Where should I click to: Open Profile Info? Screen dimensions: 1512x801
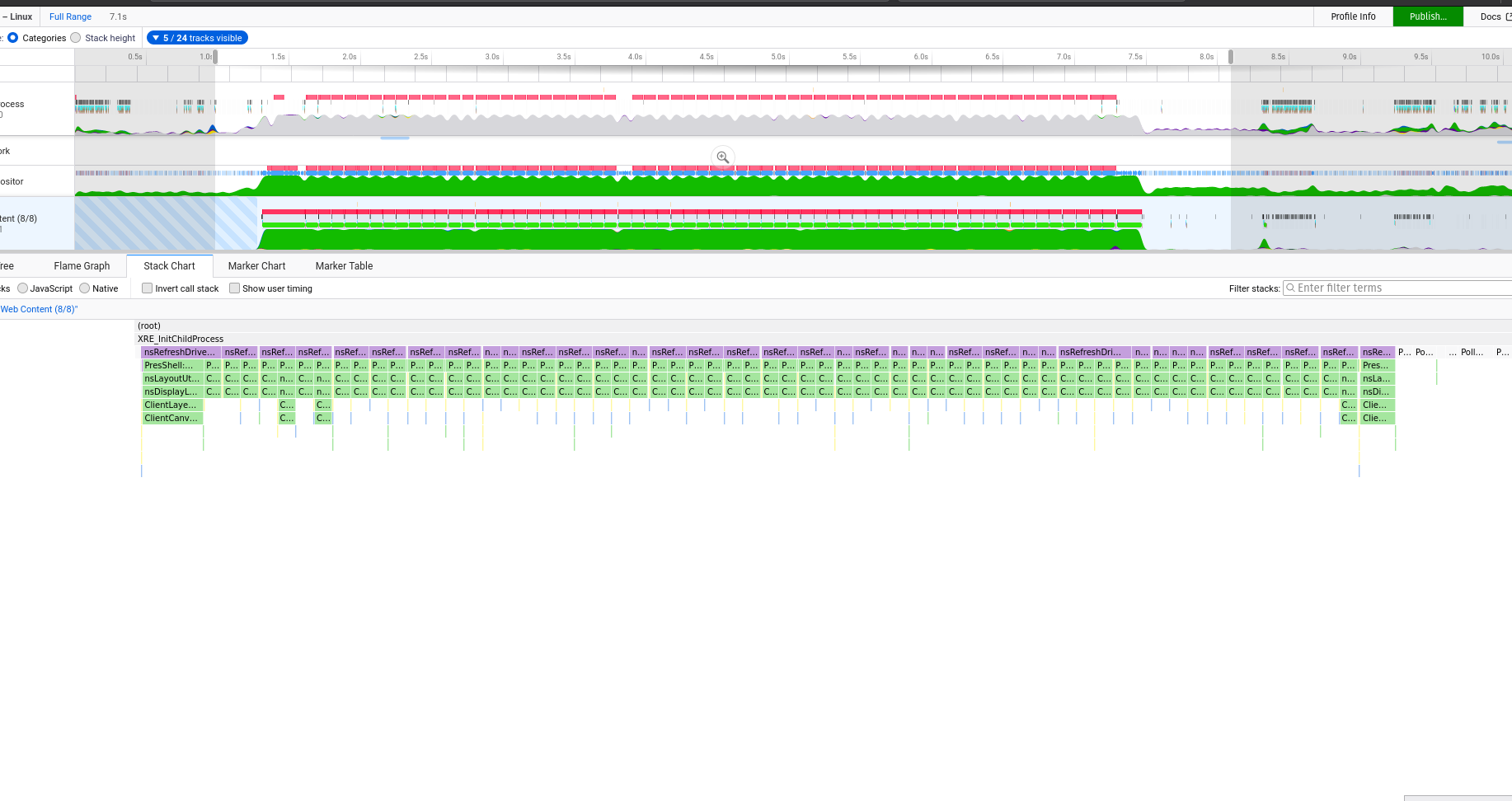tap(1353, 16)
